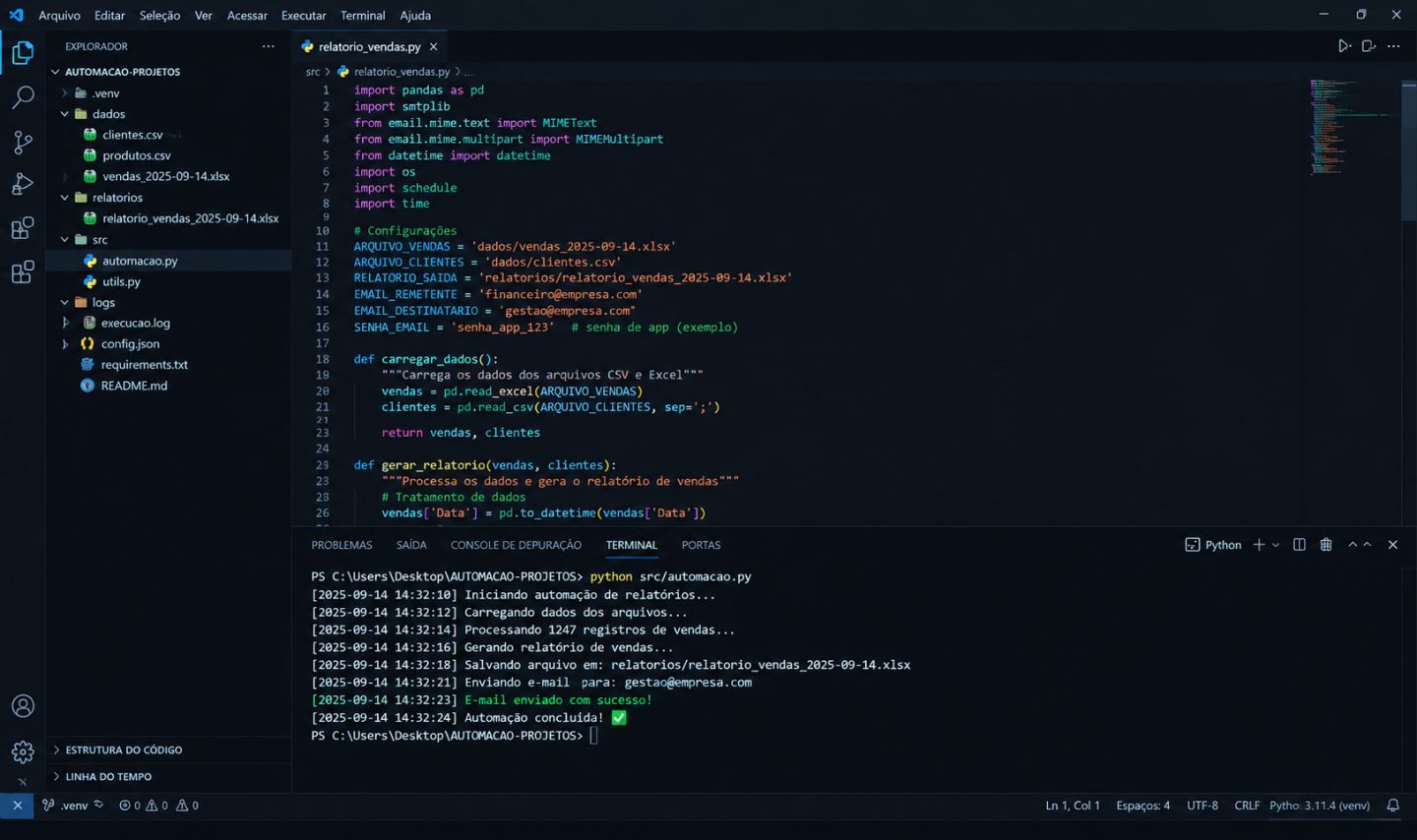The width and height of the screenshot is (1417, 840).
Task: Expand LINHA DO TEMPO section
Action: point(168,776)
